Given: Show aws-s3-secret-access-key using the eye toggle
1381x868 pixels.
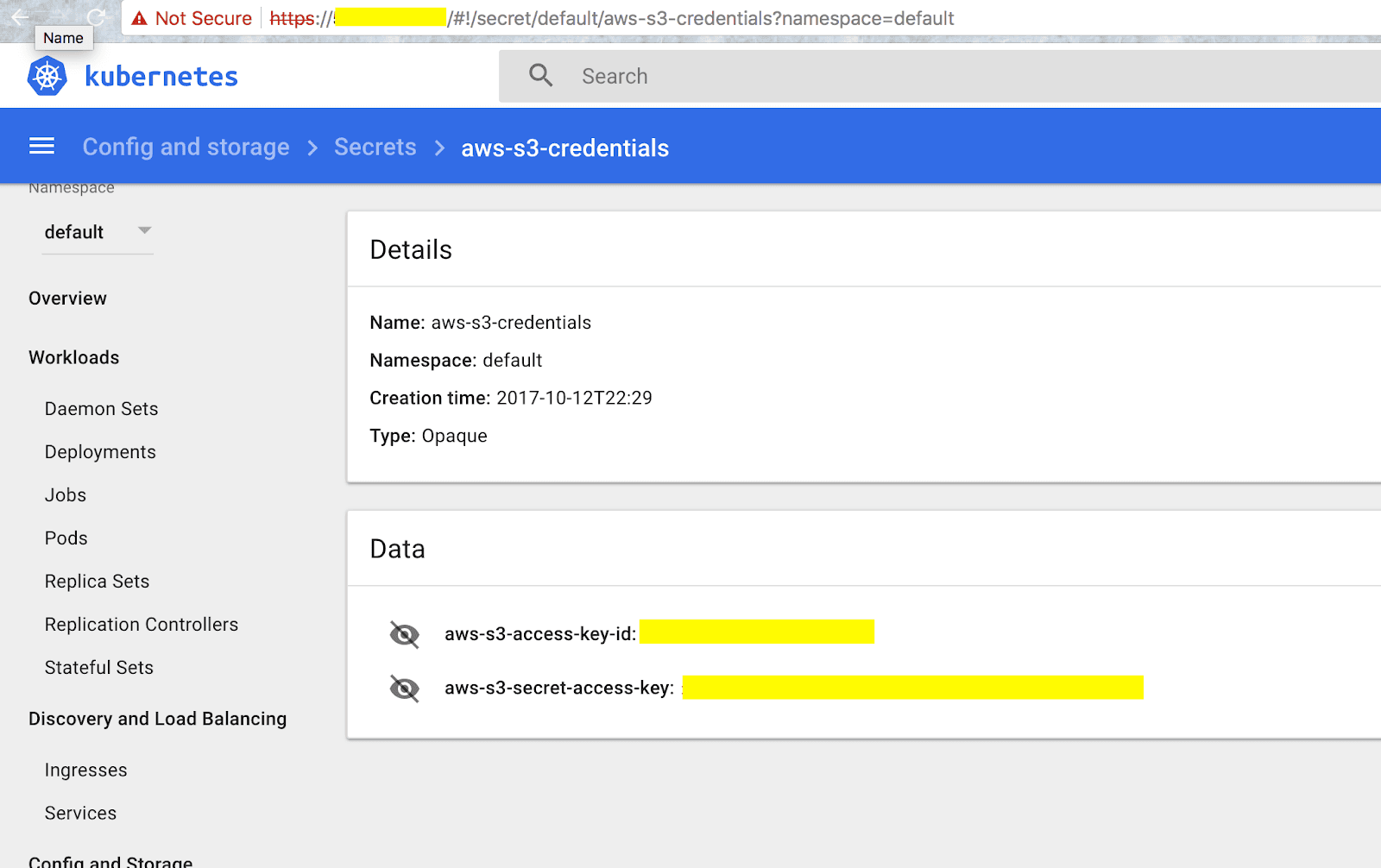Looking at the screenshot, I should click(x=404, y=689).
